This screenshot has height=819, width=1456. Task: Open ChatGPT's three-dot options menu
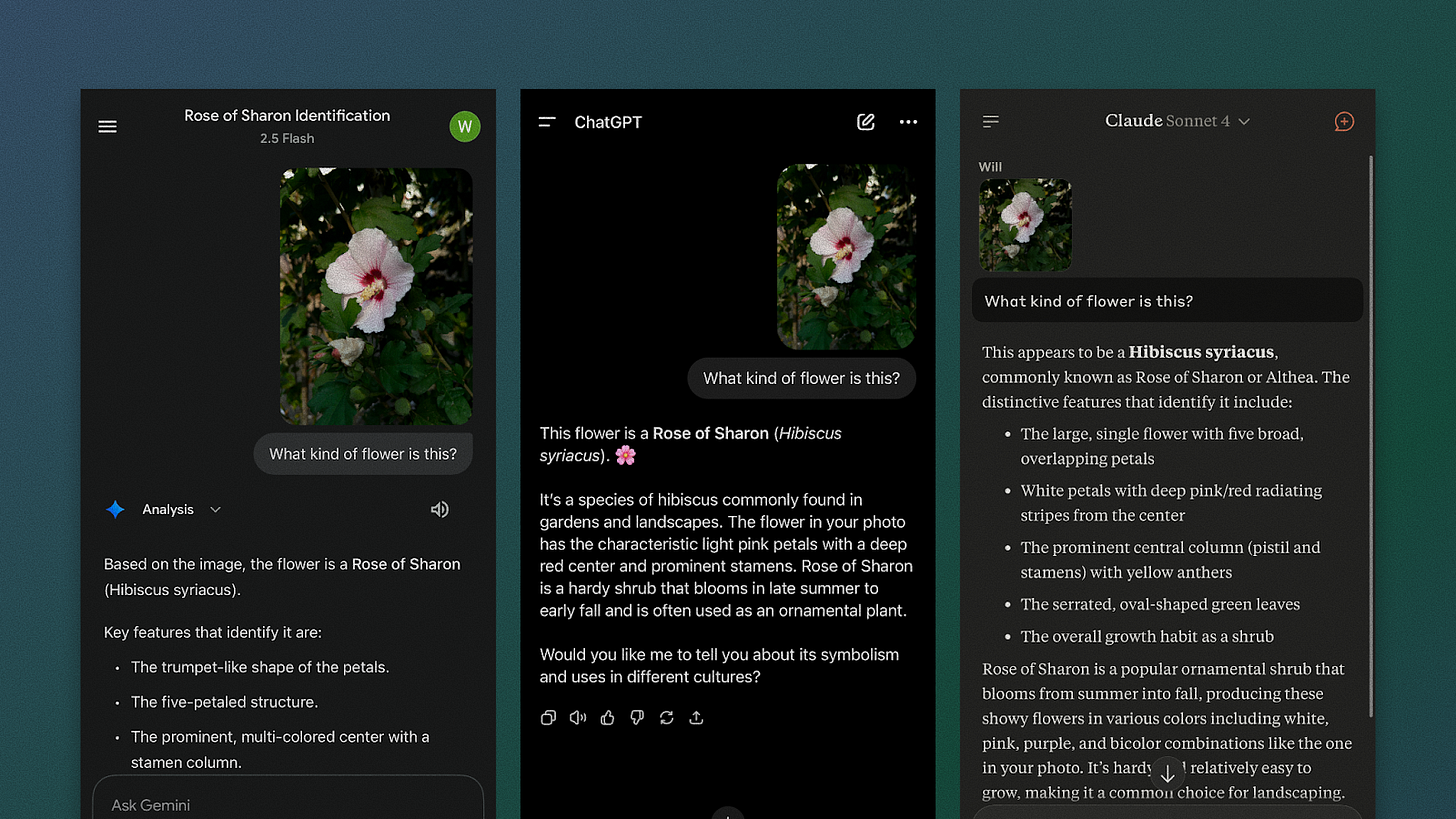[x=908, y=121]
